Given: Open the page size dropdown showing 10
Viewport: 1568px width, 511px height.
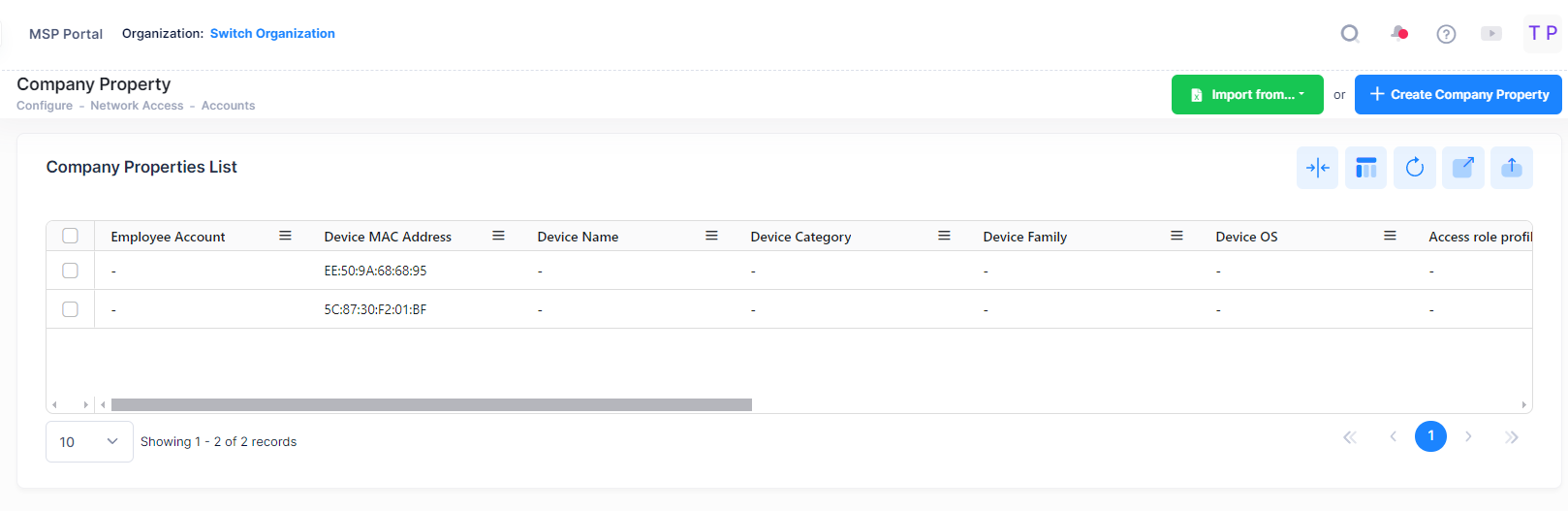Looking at the screenshot, I should click(89, 442).
